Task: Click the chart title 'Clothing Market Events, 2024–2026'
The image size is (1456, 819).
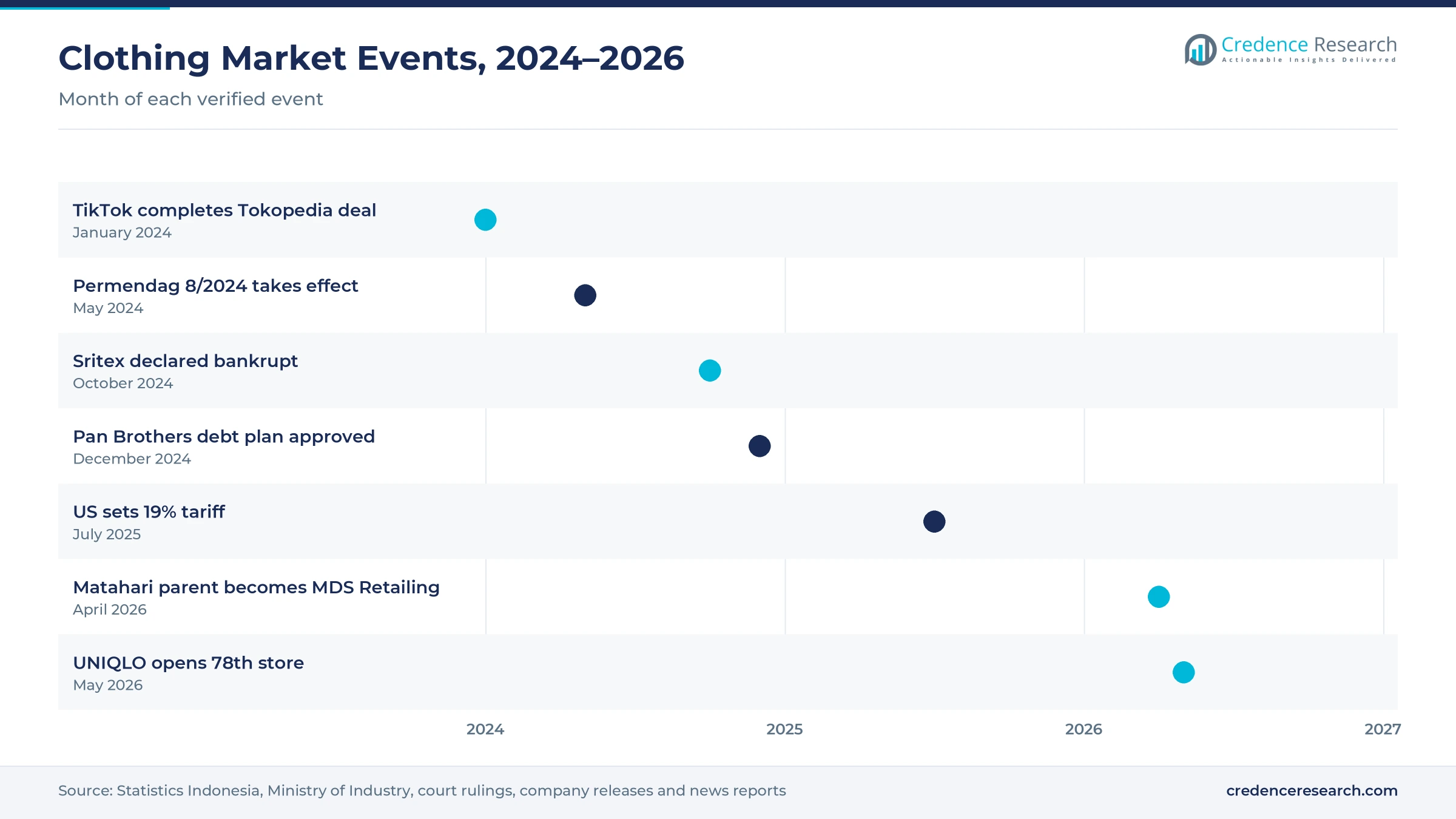Action: click(x=371, y=58)
